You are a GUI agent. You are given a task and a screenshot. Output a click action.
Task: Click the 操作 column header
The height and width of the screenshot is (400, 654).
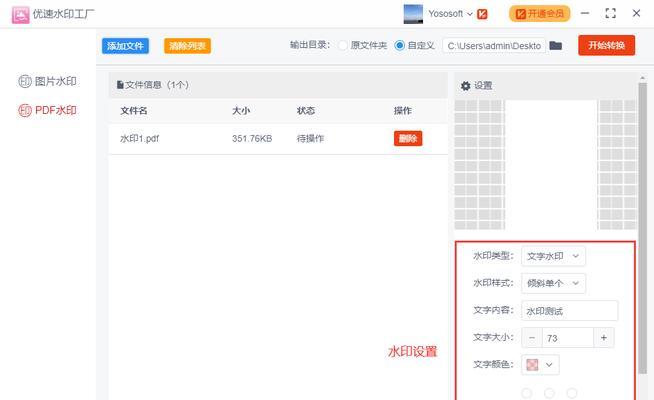pyautogui.click(x=402, y=111)
